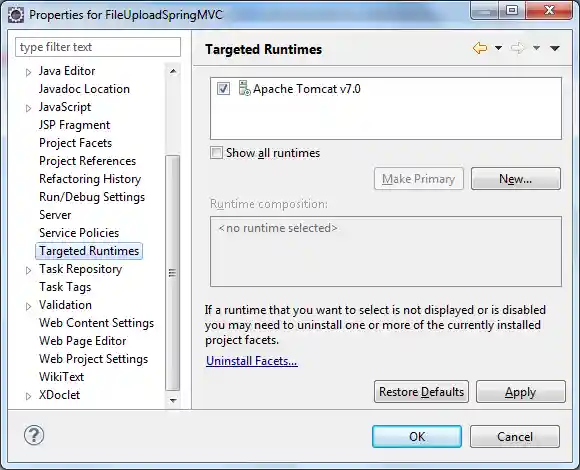
Task: Open Web Page Editor page
Action: coord(82,341)
